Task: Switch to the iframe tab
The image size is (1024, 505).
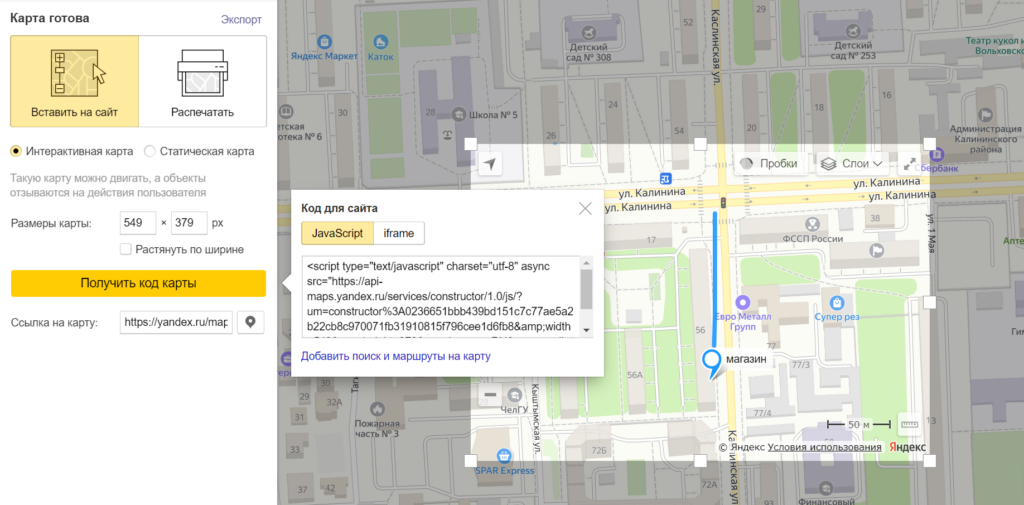Action: (399, 233)
